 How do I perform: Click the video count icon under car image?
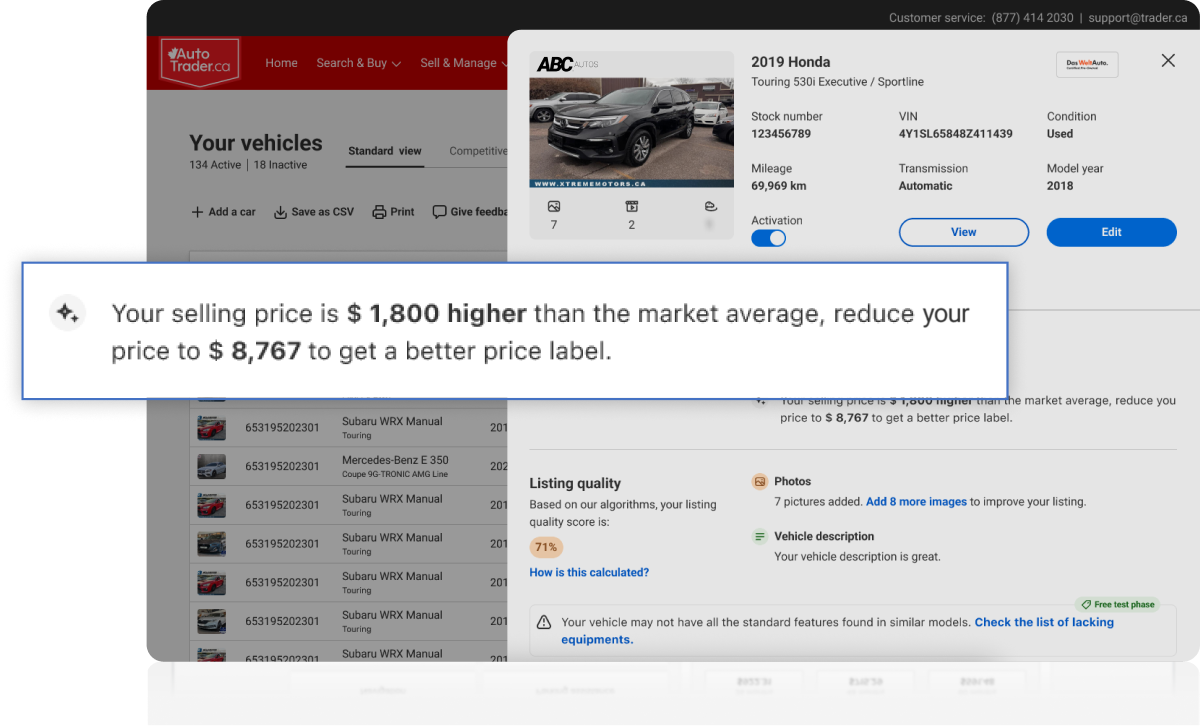pyautogui.click(x=632, y=207)
